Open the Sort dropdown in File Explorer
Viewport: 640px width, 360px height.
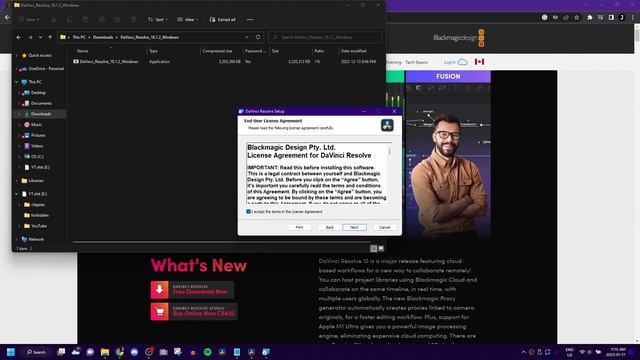[158, 20]
